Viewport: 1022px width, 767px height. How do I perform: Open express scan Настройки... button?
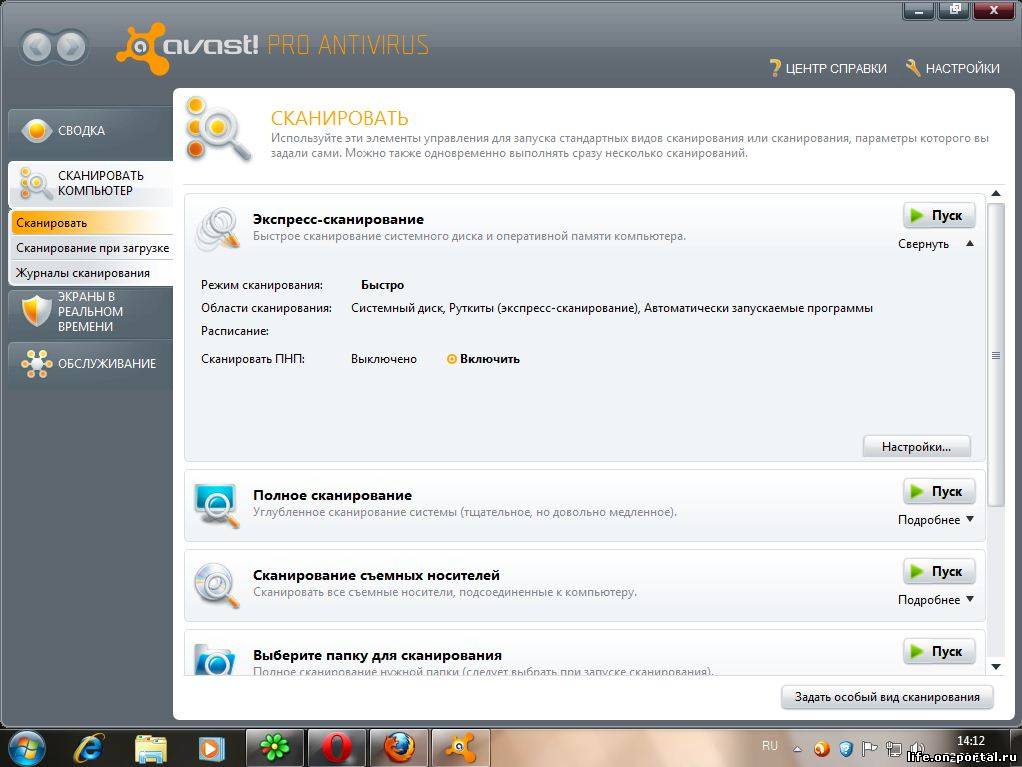[916, 447]
